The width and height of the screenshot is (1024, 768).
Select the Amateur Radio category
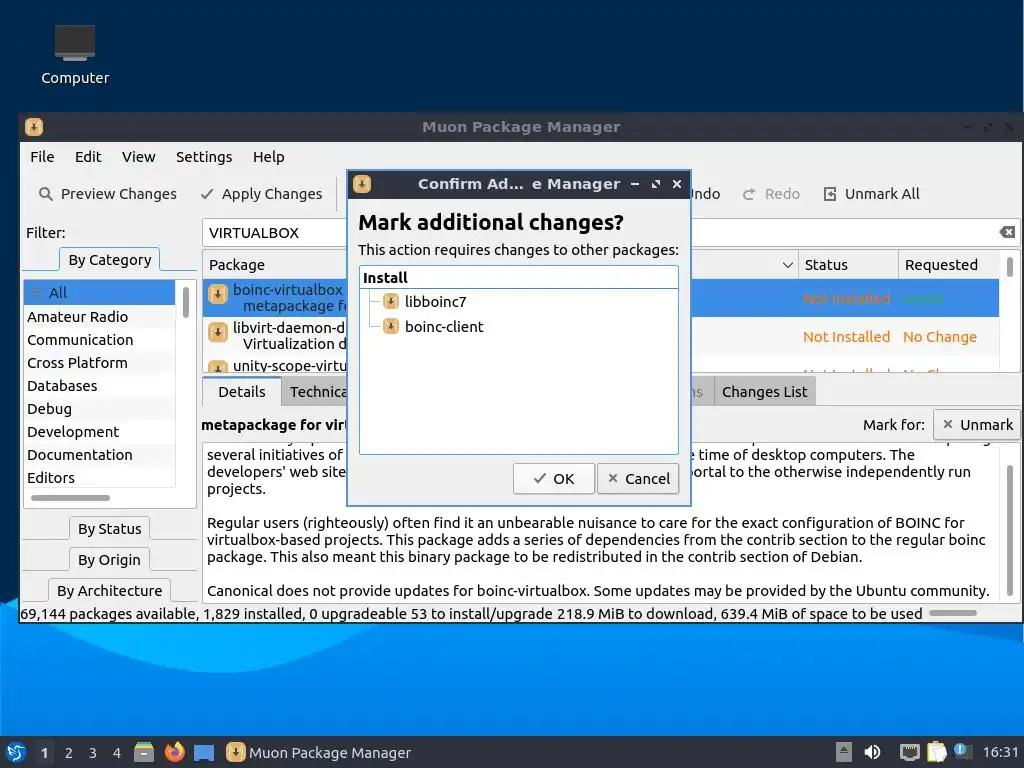(x=99, y=317)
